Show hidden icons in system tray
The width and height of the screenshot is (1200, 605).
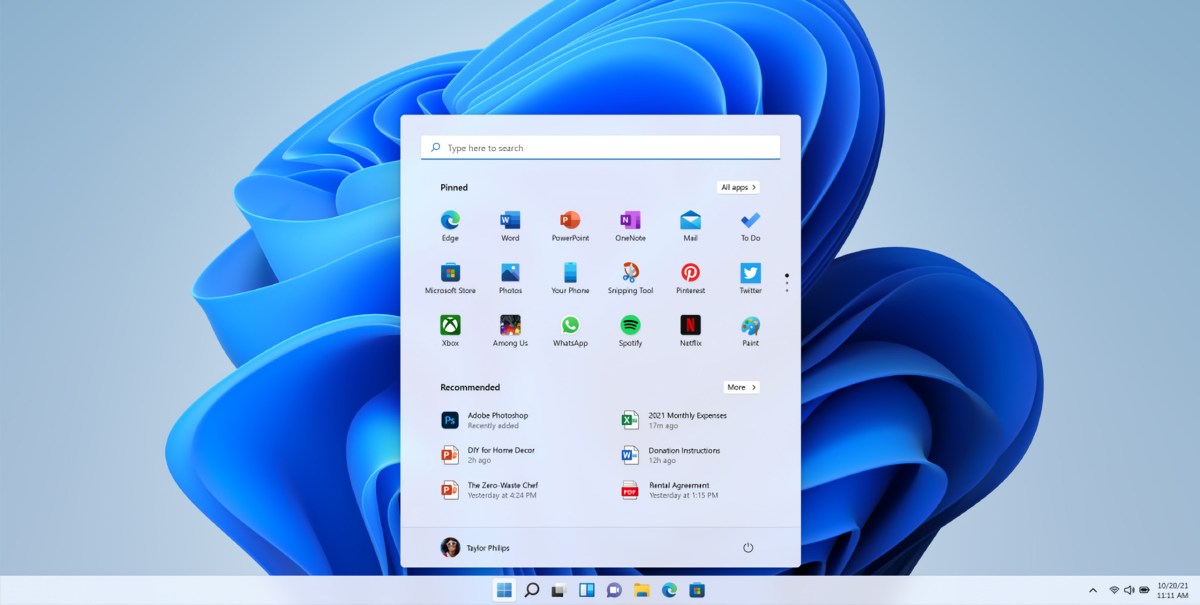tap(1092, 590)
